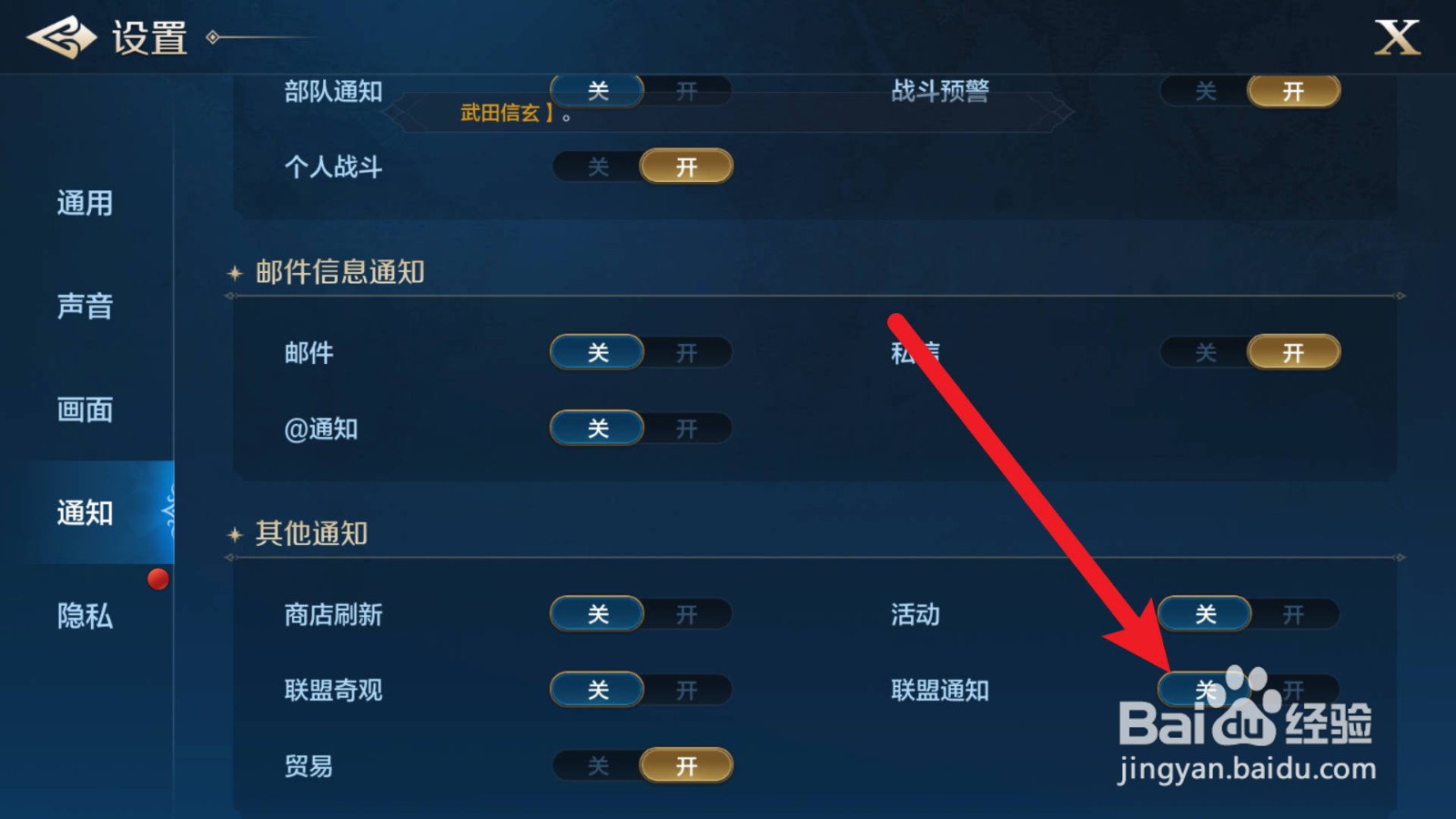Click the star bullet beside 邮件信息通知

point(235,273)
